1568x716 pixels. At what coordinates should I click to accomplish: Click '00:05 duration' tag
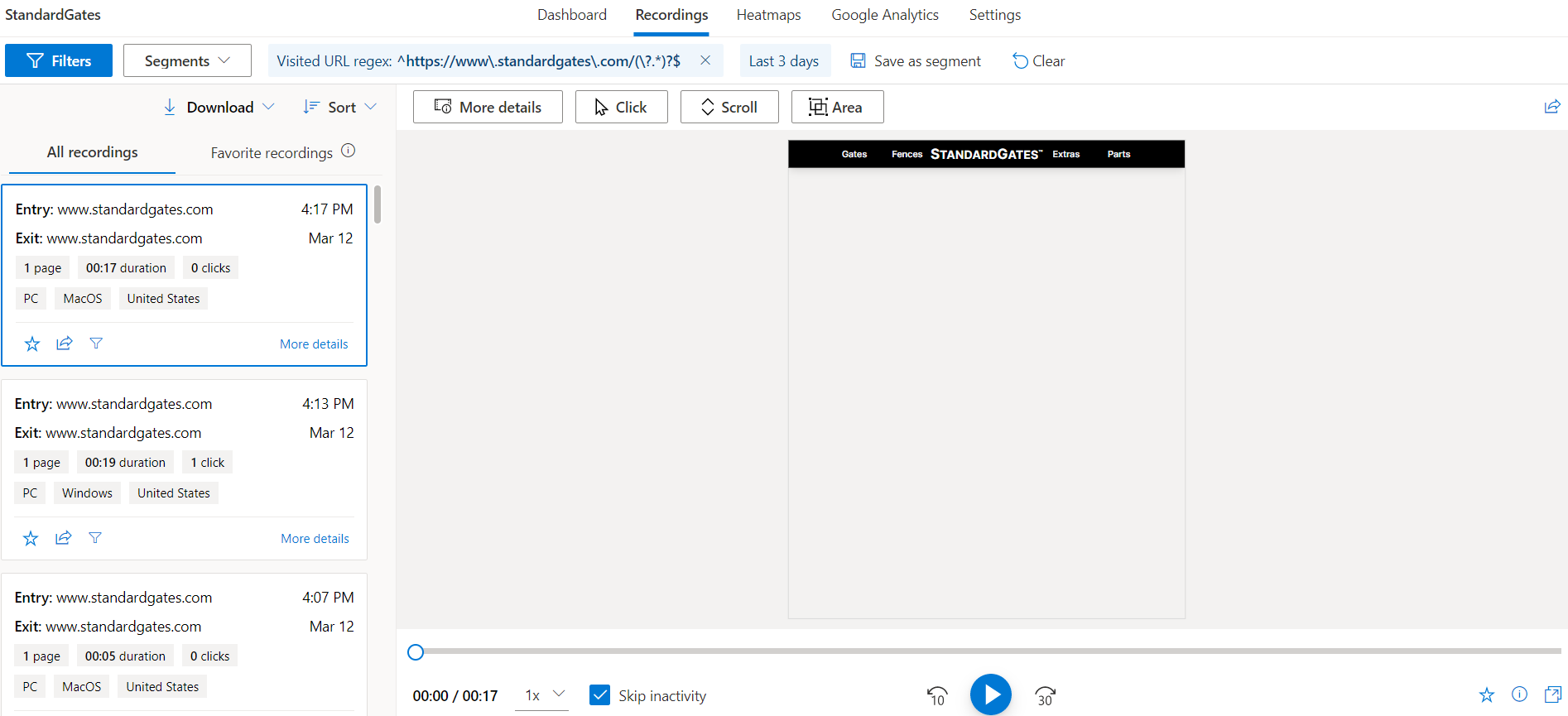[x=125, y=656]
